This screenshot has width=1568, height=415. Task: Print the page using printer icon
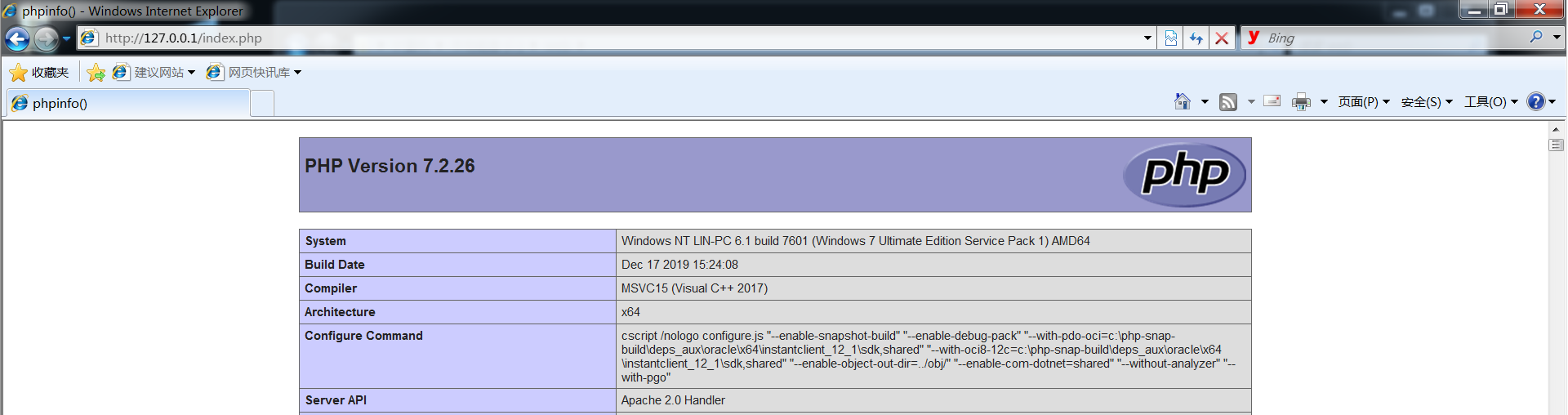pyautogui.click(x=1301, y=102)
